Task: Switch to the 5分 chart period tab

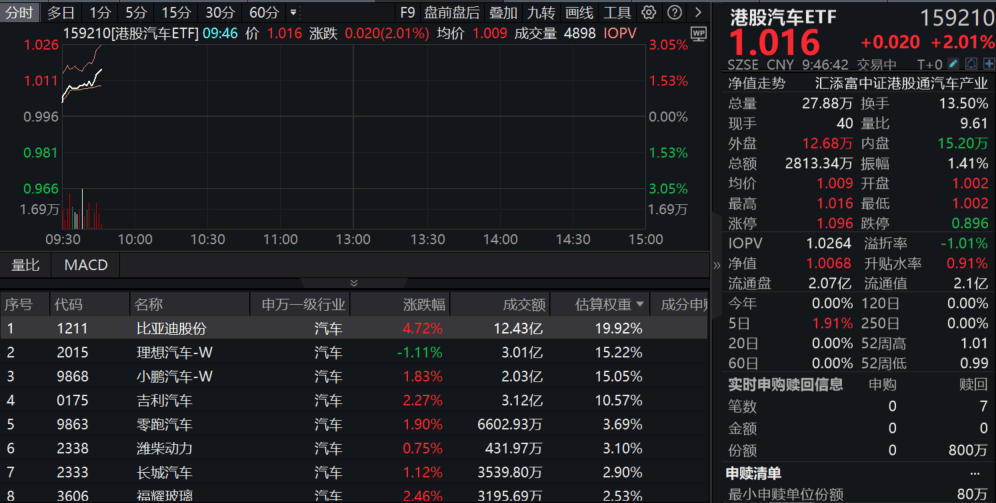Action: coord(136,13)
